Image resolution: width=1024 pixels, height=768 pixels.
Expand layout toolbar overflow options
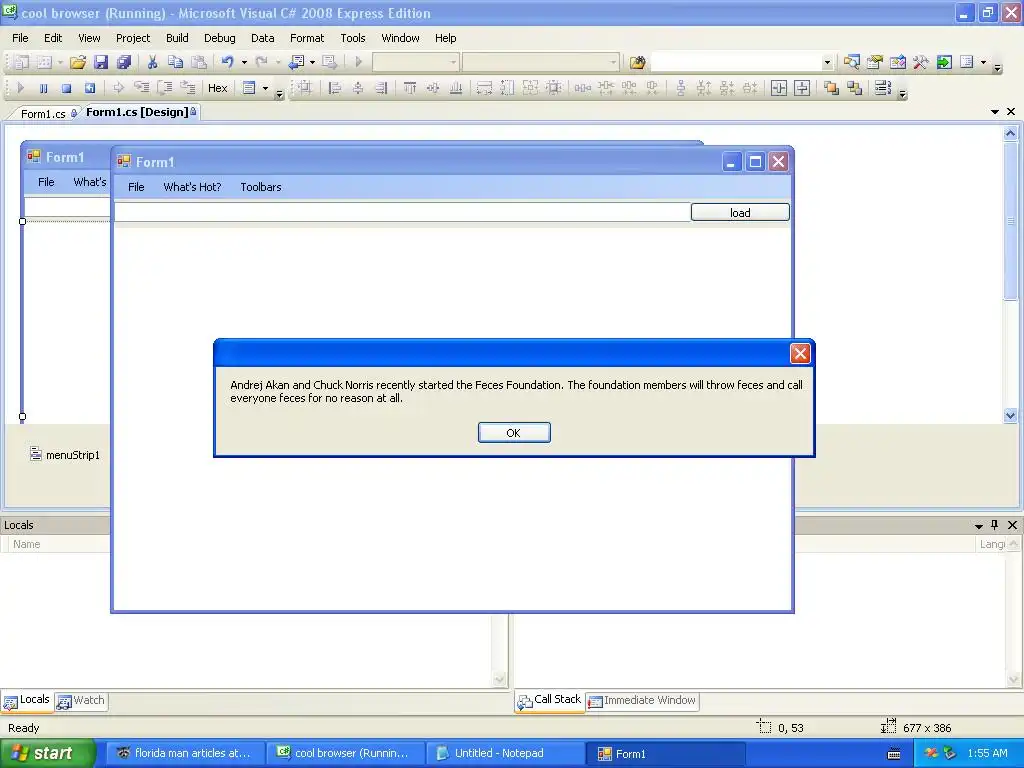(903, 94)
